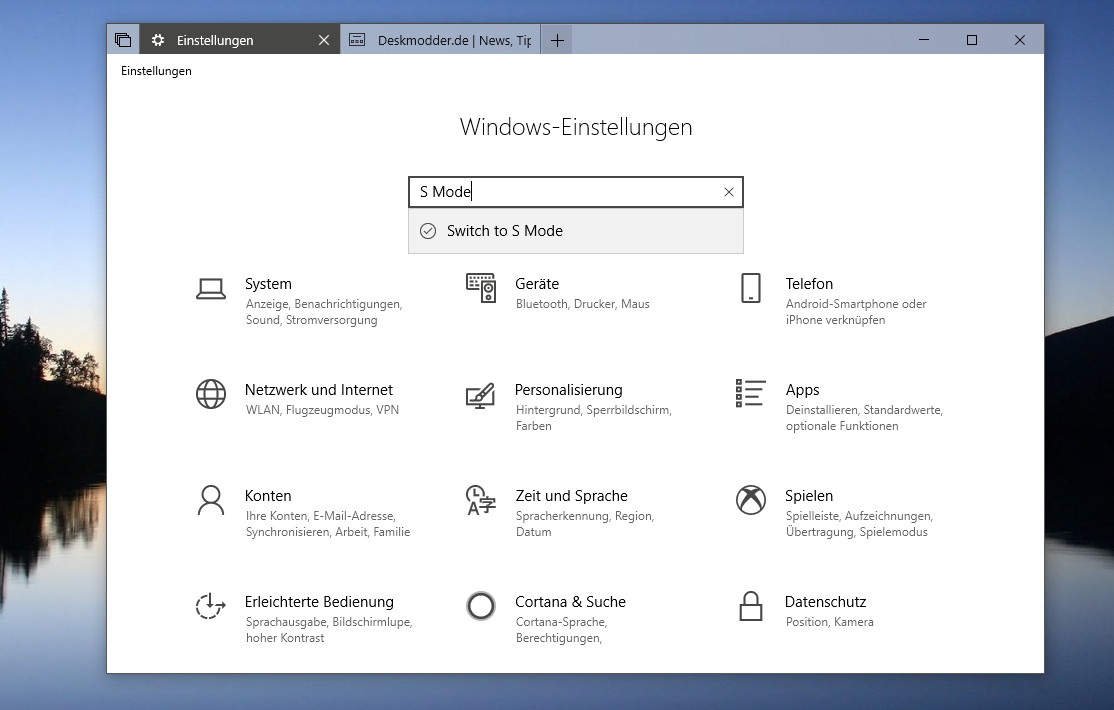The width and height of the screenshot is (1114, 710).
Task: Close the Einstellungen tab
Action: click(x=324, y=41)
